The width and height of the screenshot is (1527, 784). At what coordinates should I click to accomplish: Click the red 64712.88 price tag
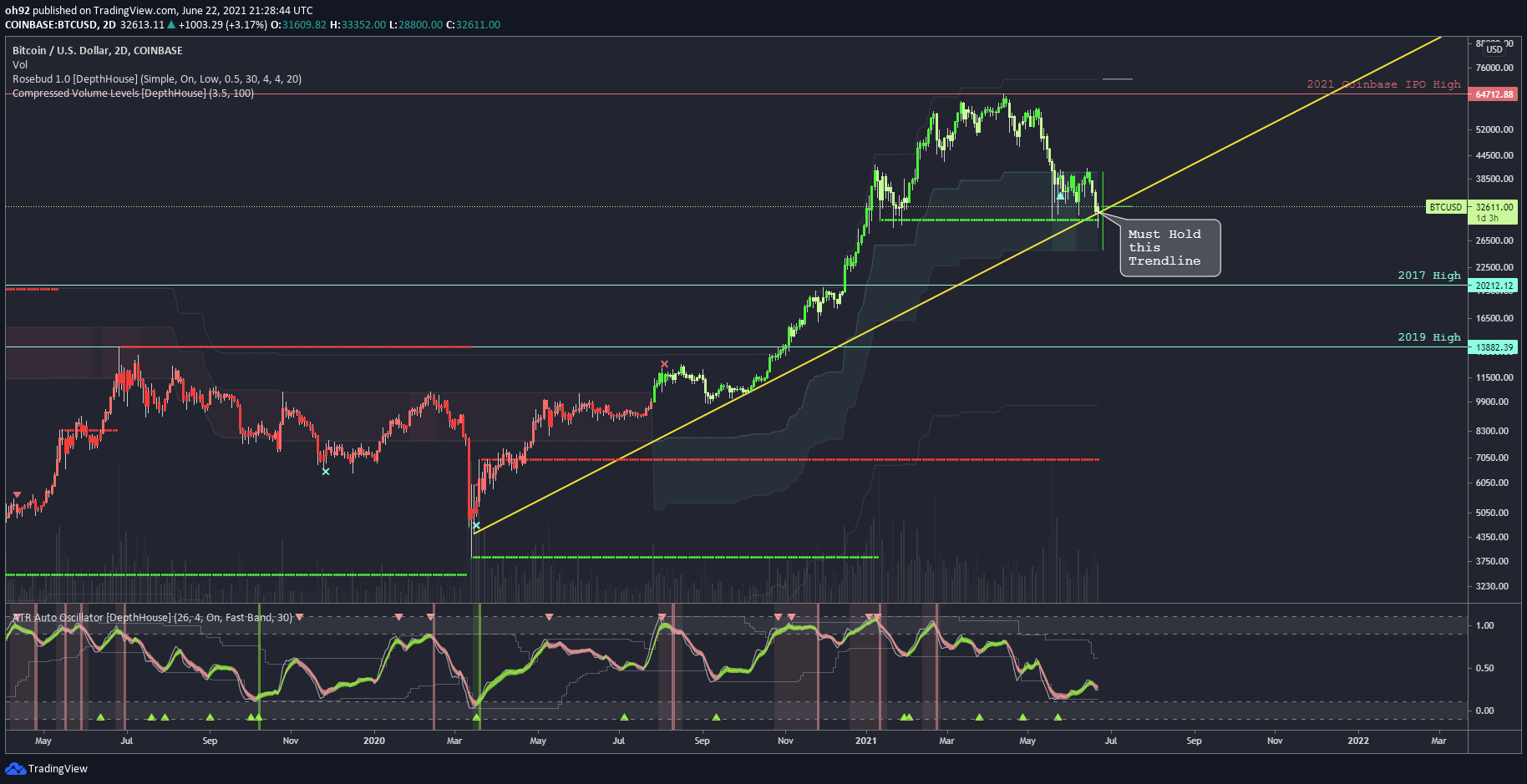(x=1494, y=94)
